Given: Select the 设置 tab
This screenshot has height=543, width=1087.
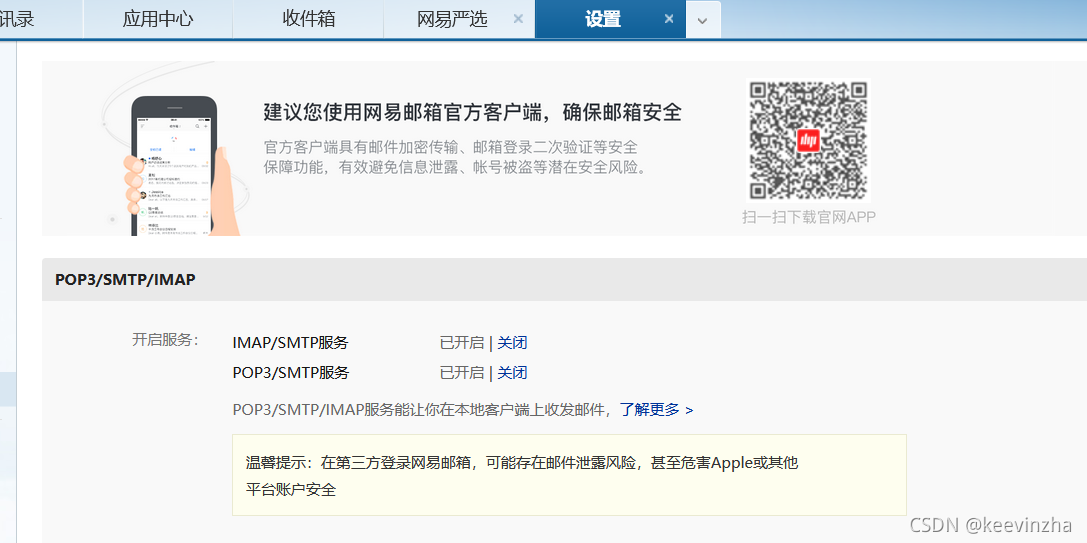Looking at the screenshot, I should 602,19.
